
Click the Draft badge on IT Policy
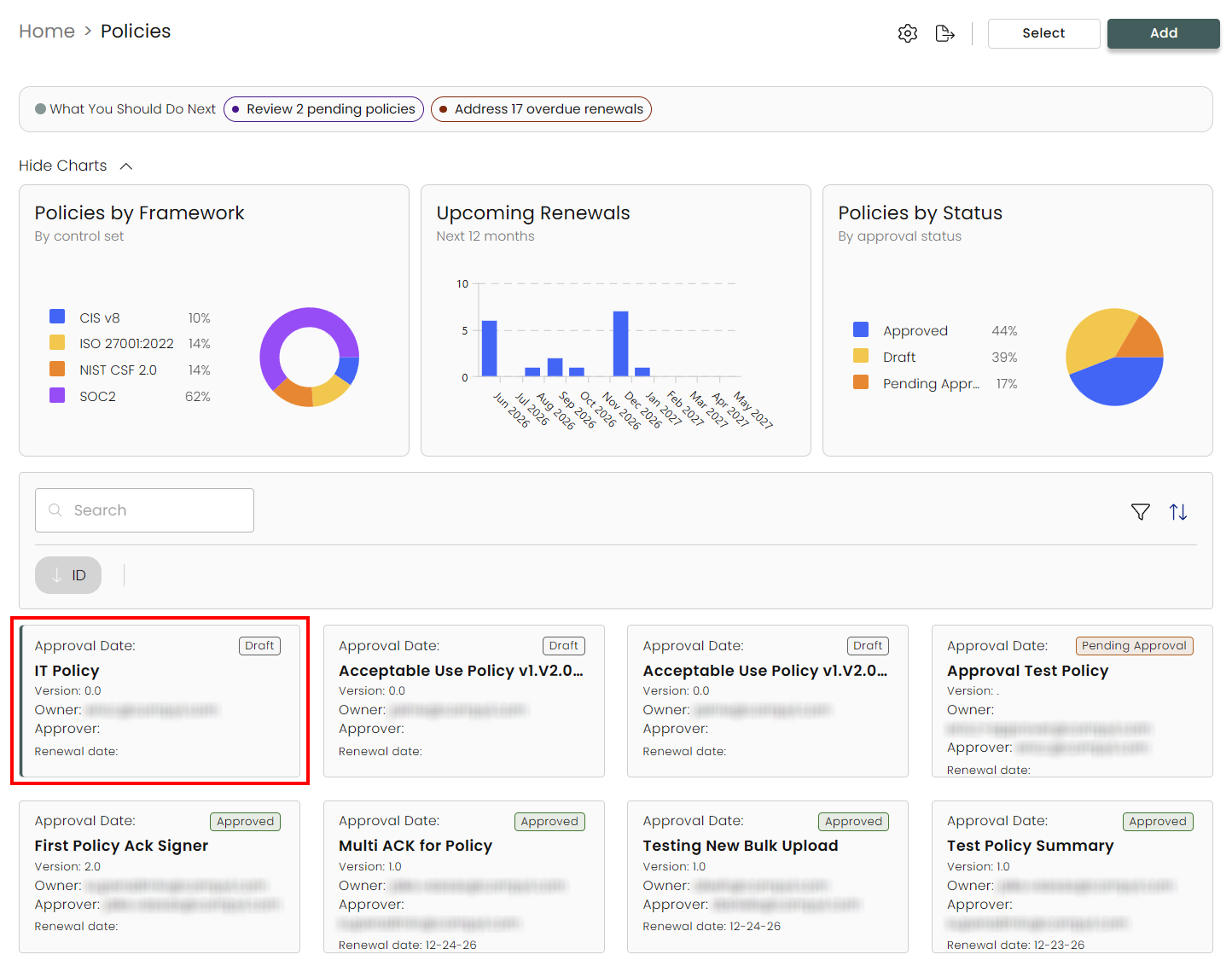259,646
